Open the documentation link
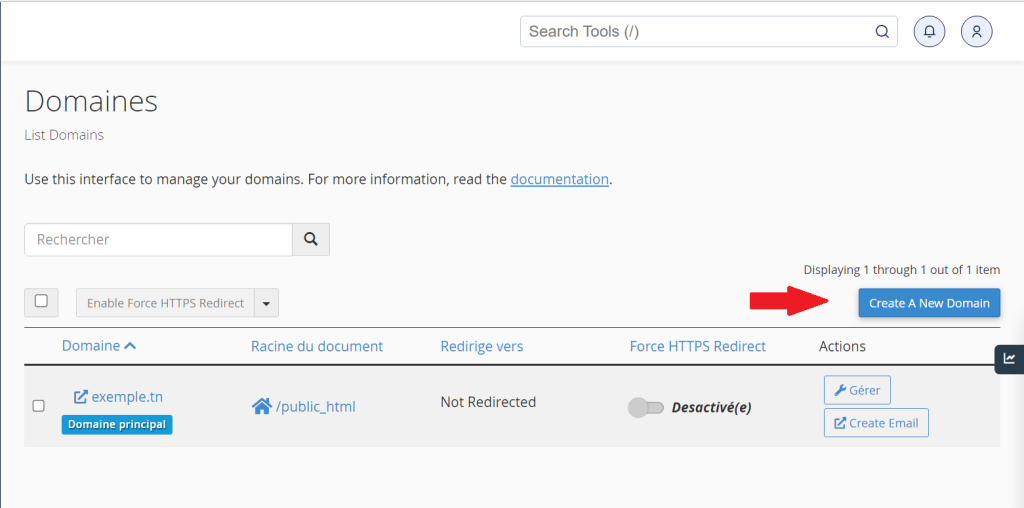 click(559, 179)
